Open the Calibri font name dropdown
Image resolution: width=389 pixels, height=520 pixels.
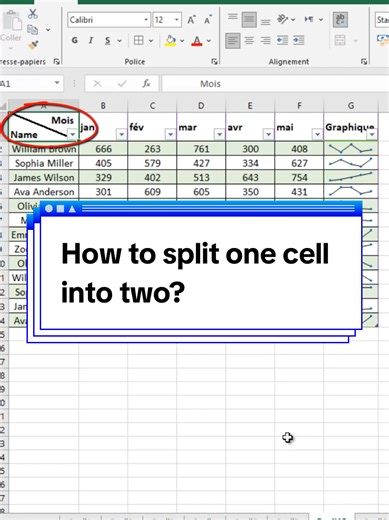tap(146, 20)
